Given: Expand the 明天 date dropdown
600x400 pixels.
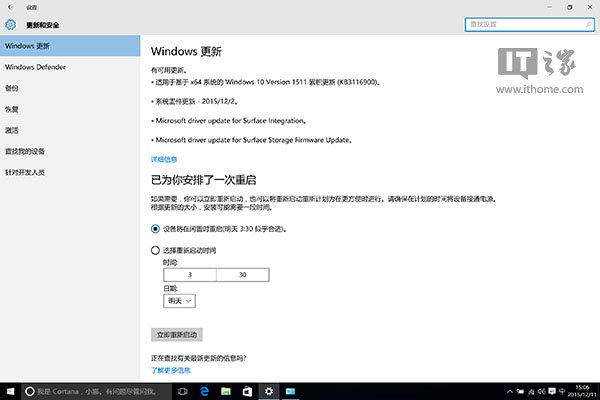Looking at the screenshot, I should (179, 301).
